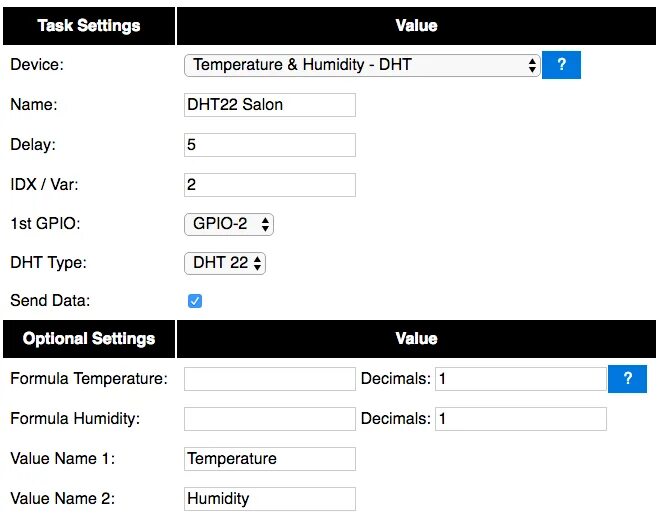Click the Value Name 2 Humidity field
This screenshot has width=667, height=521.
[x=270, y=498]
